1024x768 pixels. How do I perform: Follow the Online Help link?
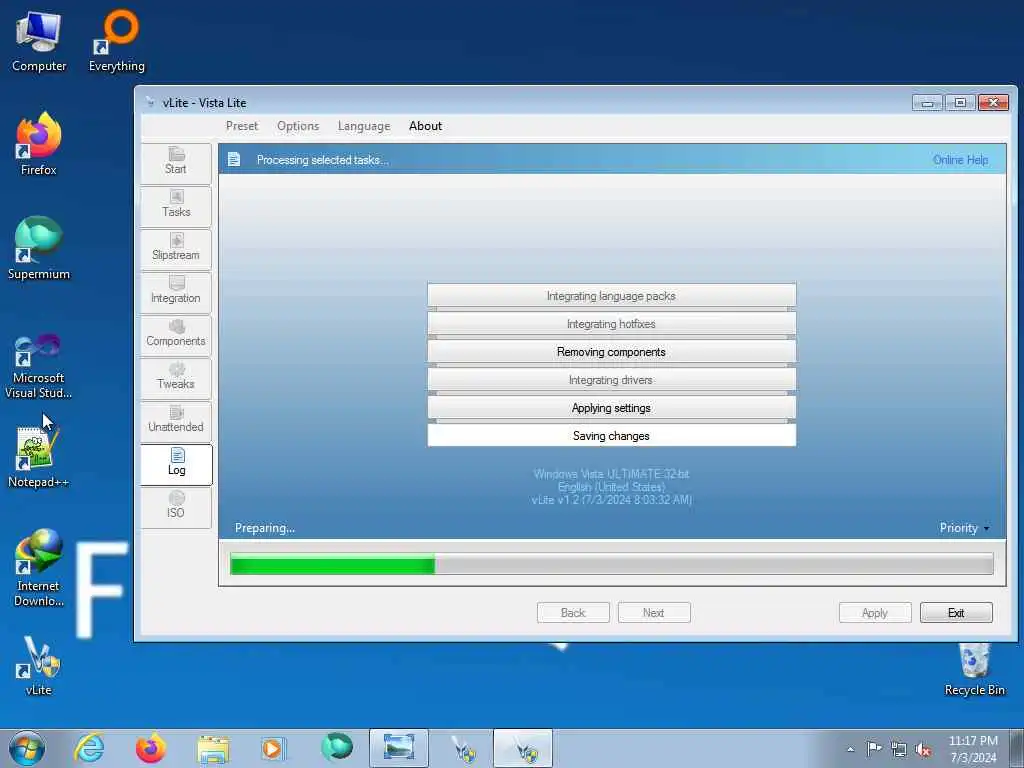click(x=960, y=160)
